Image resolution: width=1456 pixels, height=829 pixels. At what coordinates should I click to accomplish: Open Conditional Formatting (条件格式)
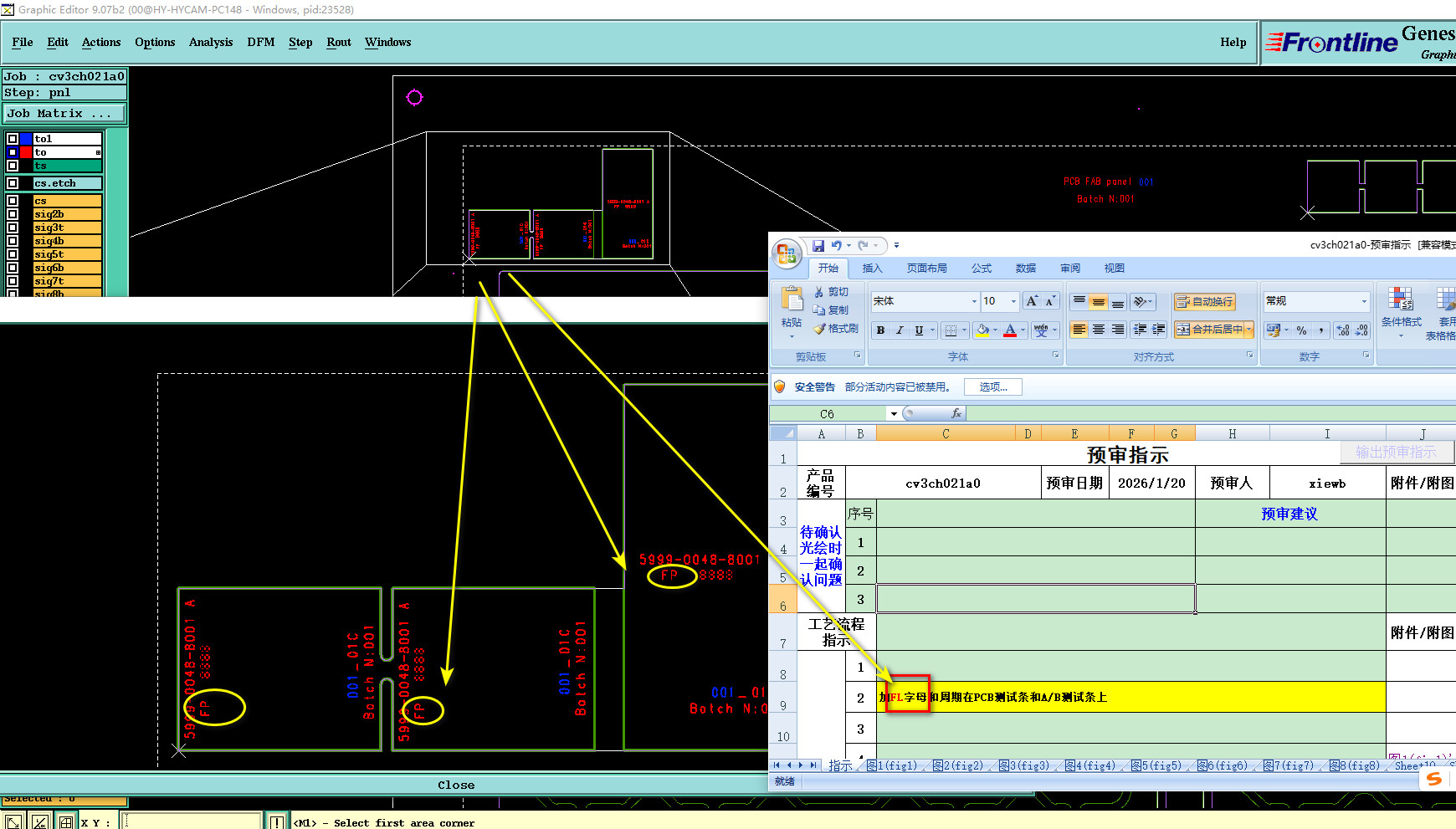1401,311
